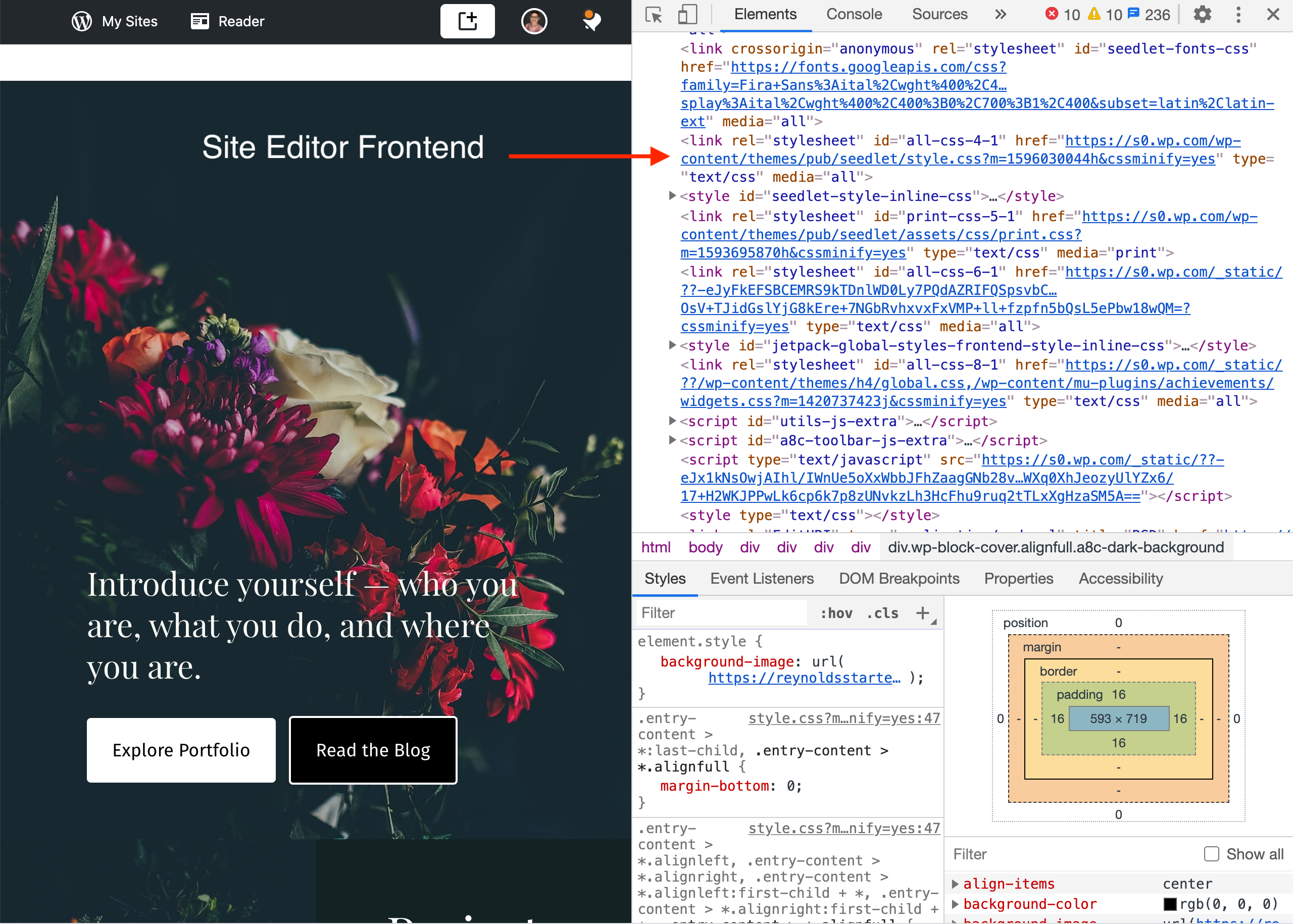
Task: Click the WordPress logo in the masterbar
Action: coord(81,21)
